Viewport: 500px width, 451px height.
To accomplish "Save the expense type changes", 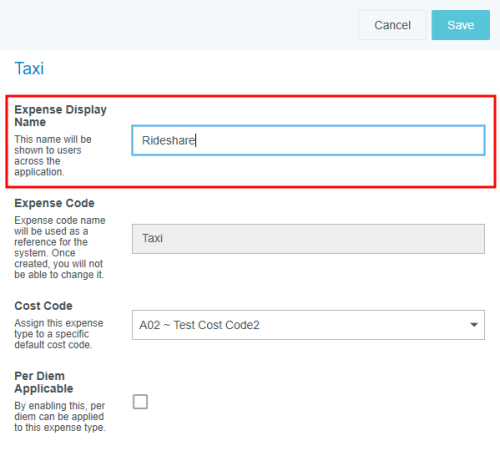I will (x=460, y=25).
